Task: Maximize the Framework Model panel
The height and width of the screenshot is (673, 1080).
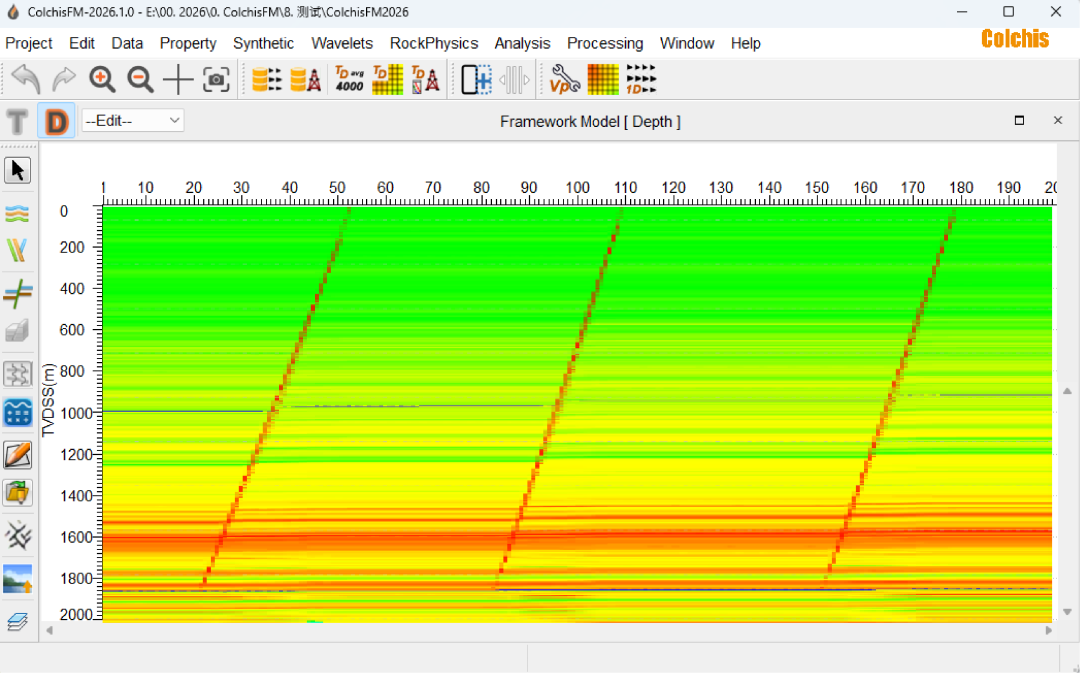Action: coord(1019,121)
